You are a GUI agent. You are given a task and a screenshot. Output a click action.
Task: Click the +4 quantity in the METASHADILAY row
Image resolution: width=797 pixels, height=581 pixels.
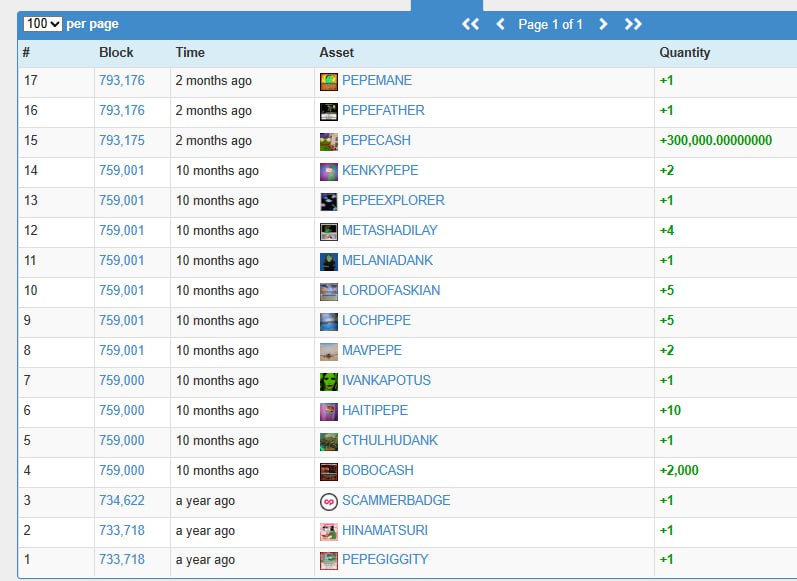[667, 230]
